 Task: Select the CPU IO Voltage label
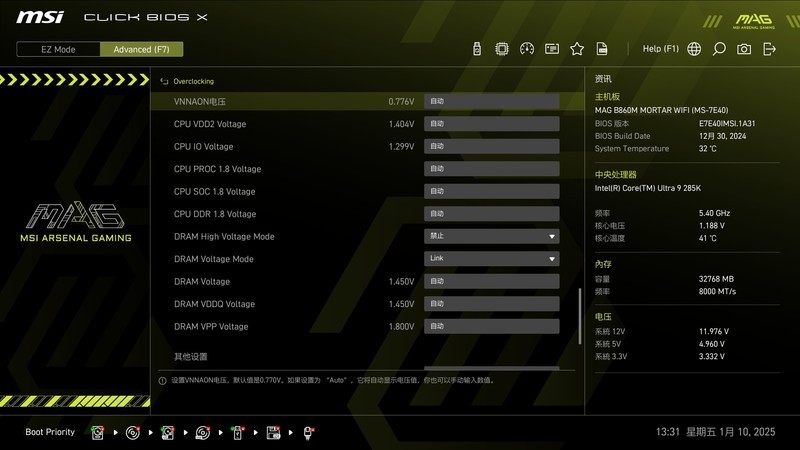tap(203, 146)
